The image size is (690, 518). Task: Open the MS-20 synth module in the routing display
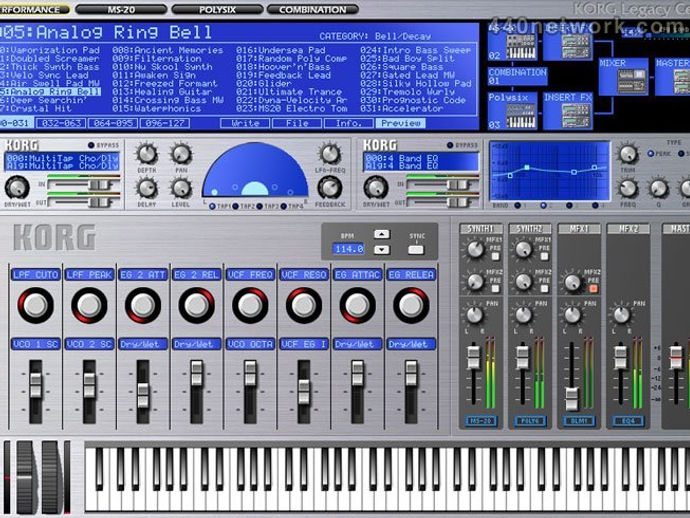513,42
